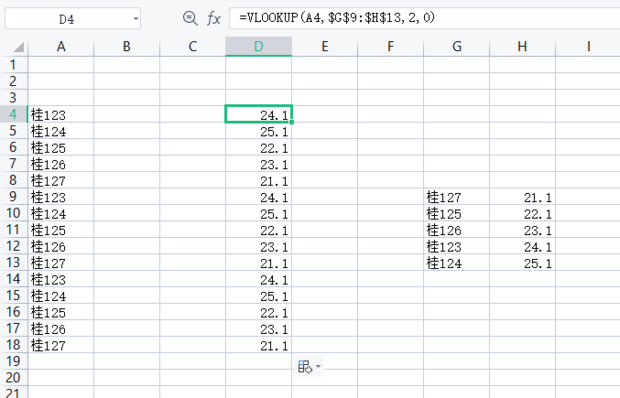Click cell A4 containing 桂123
This screenshot has width=620, height=398.
click(x=61, y=114)
